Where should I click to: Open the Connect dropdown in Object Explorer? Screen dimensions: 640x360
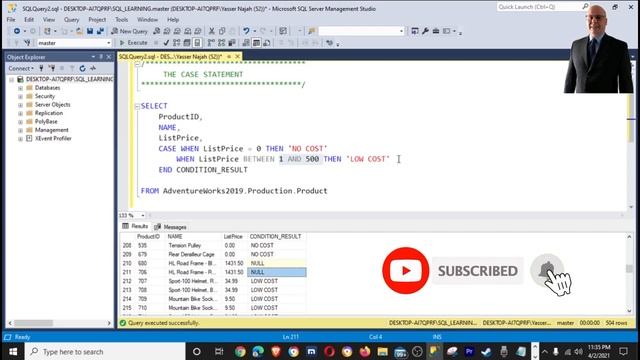[x=21, y=68]
